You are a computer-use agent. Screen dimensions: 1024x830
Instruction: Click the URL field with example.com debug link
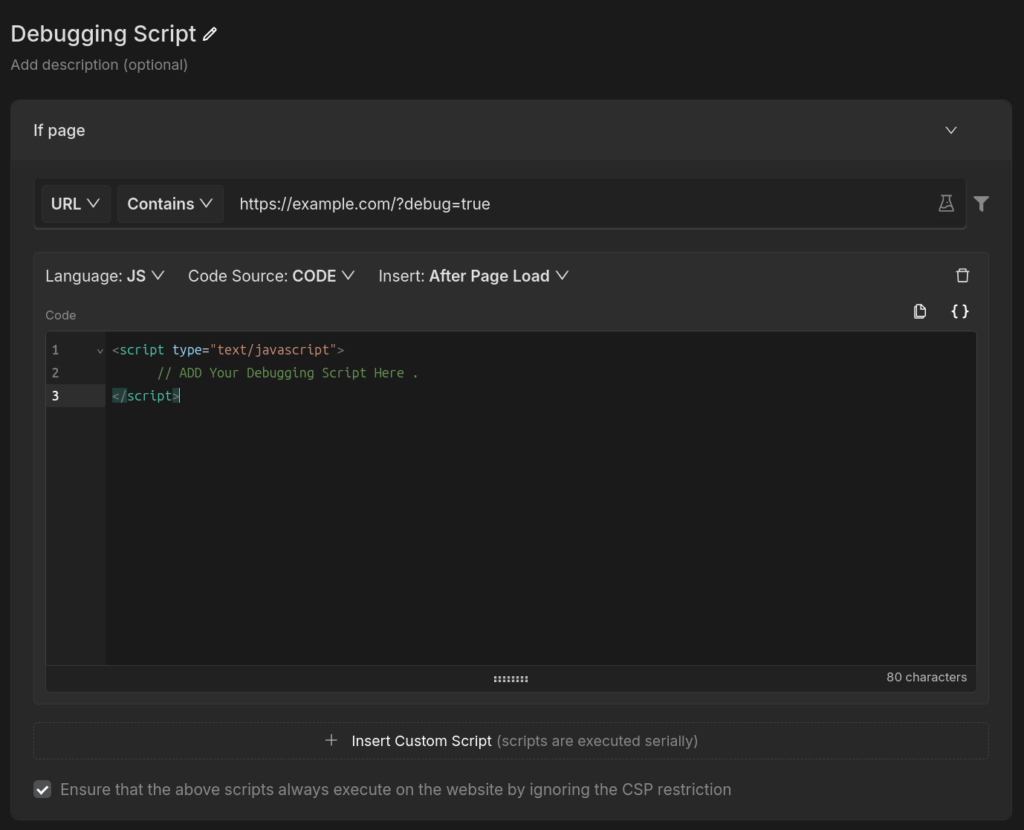coord(581,204)
